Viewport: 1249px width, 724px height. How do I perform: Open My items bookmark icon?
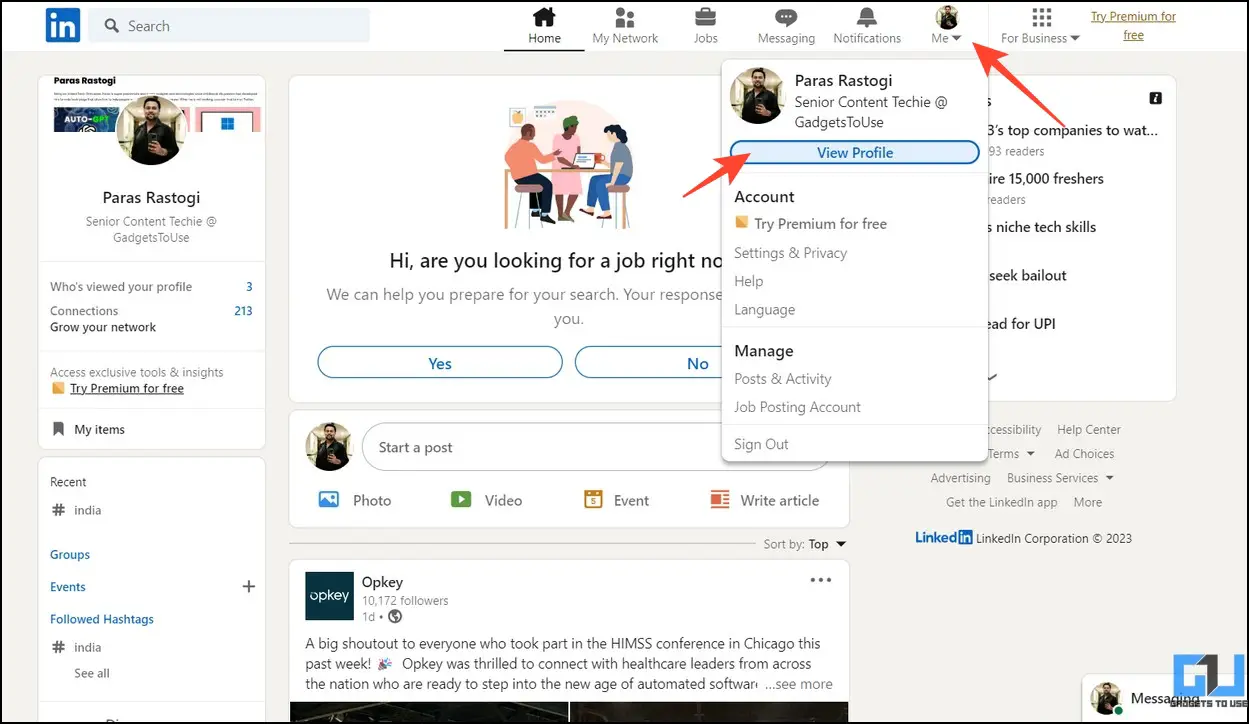click(x=58, y=429)
